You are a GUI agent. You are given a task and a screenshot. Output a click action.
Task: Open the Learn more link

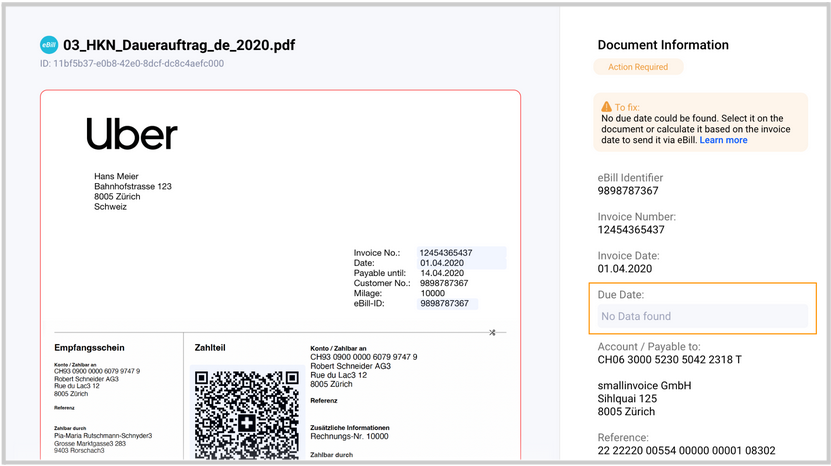[x=723, y=140]
